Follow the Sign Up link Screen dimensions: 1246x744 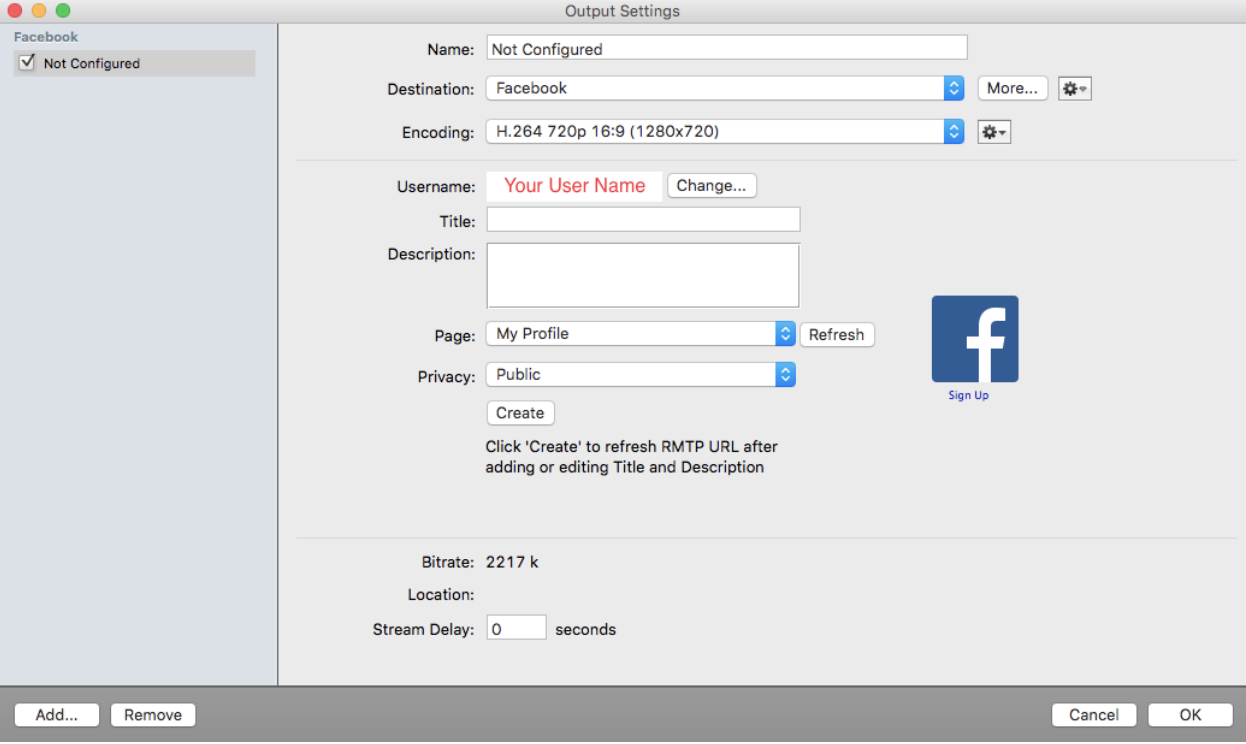click(x=968, y=396)
